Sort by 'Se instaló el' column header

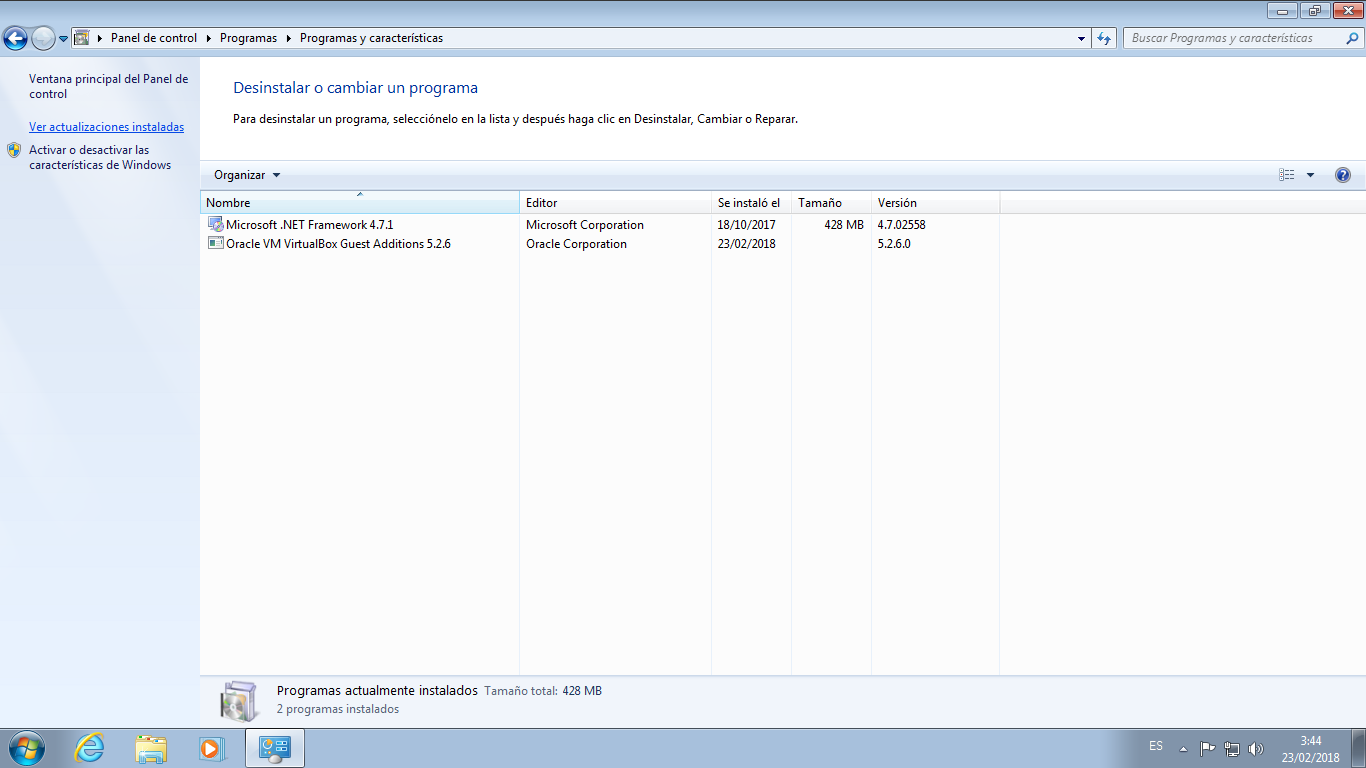pyautogui.click(x=751, y=203)
